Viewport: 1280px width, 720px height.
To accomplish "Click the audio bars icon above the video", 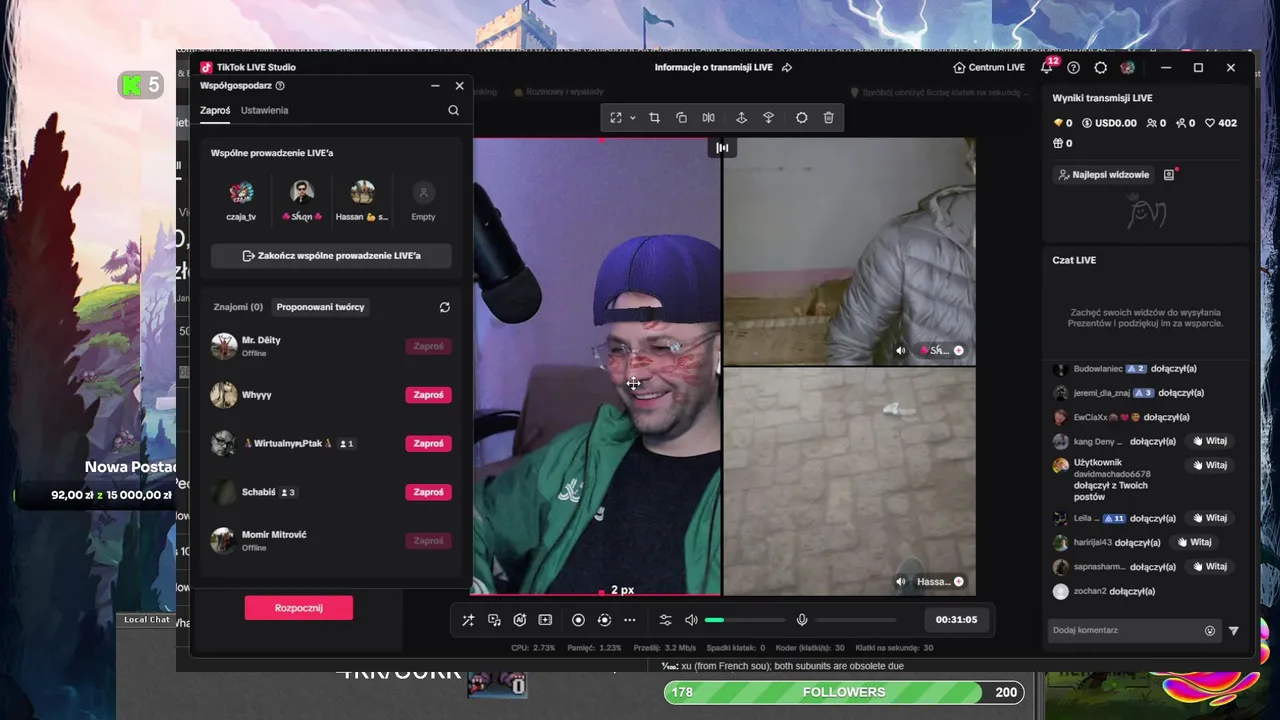I will pyautogui.click(x=722, y=148).
